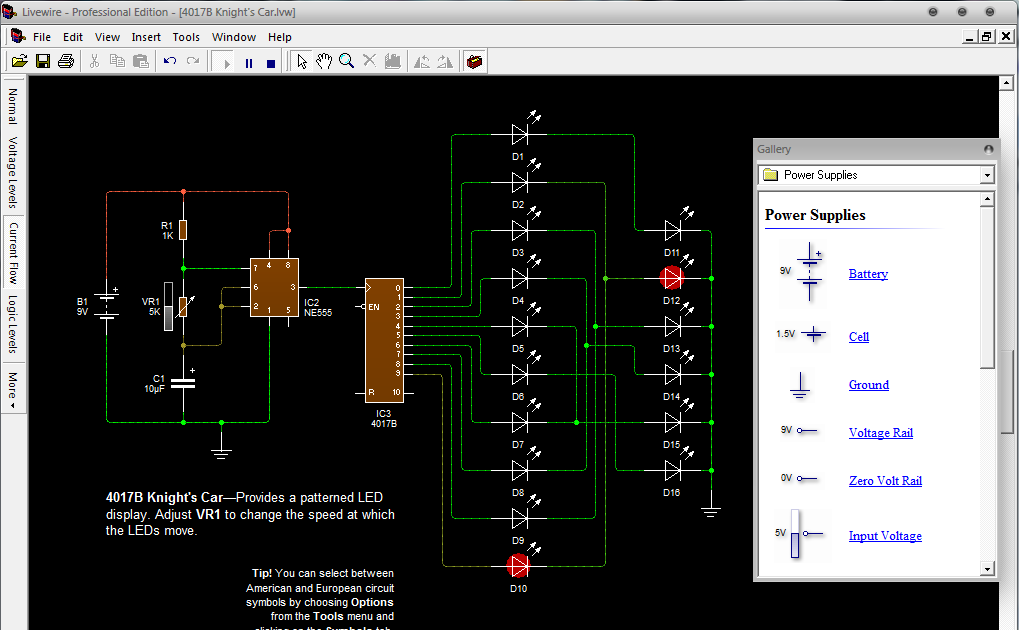Select the Run simulation play button

pyautogui.click(x=222, y=61)
